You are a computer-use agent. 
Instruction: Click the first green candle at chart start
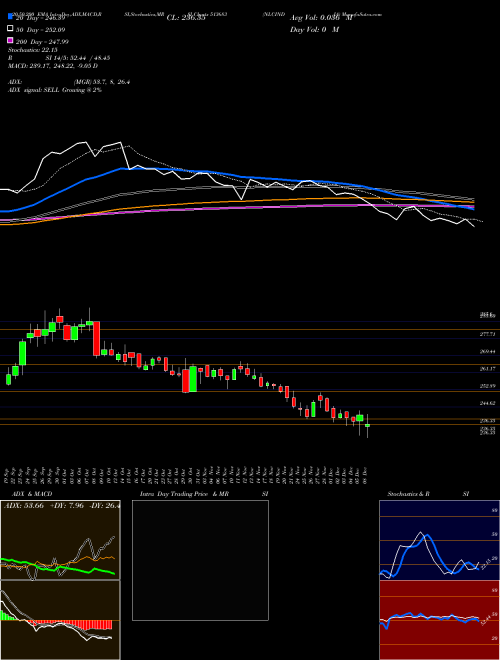(8, 379)
